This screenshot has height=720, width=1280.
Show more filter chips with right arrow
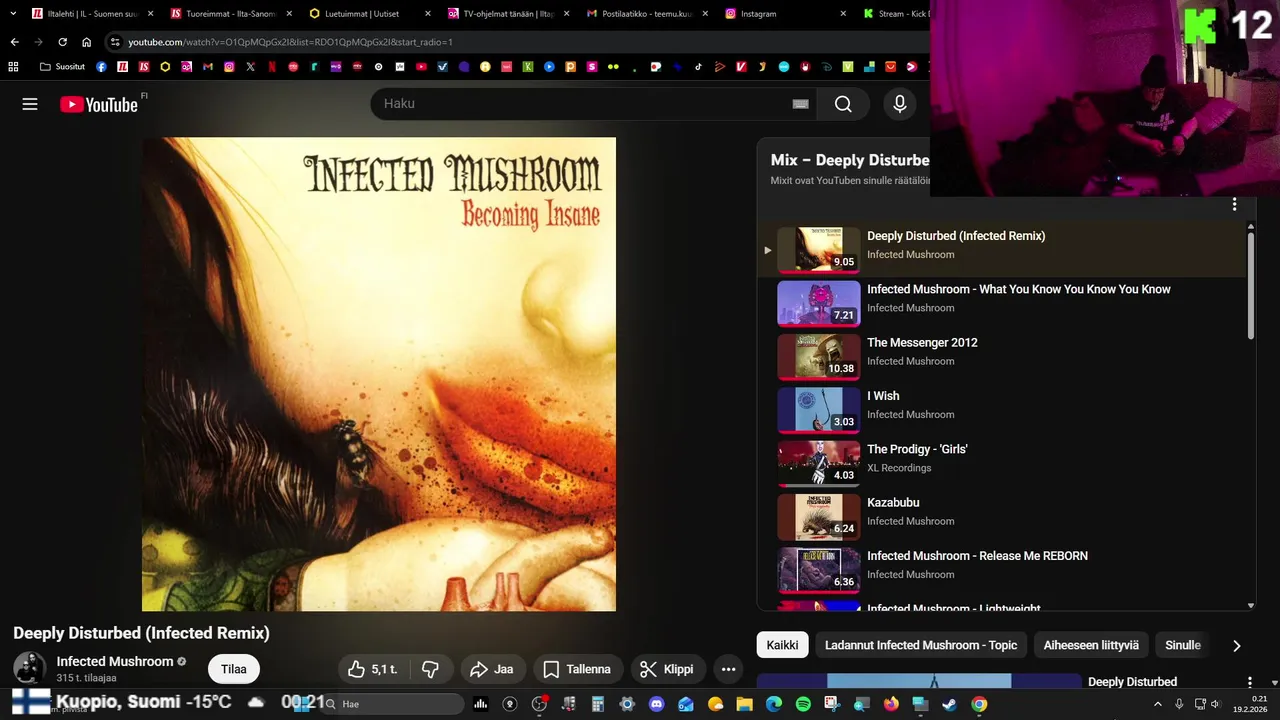coord(1236,646)
